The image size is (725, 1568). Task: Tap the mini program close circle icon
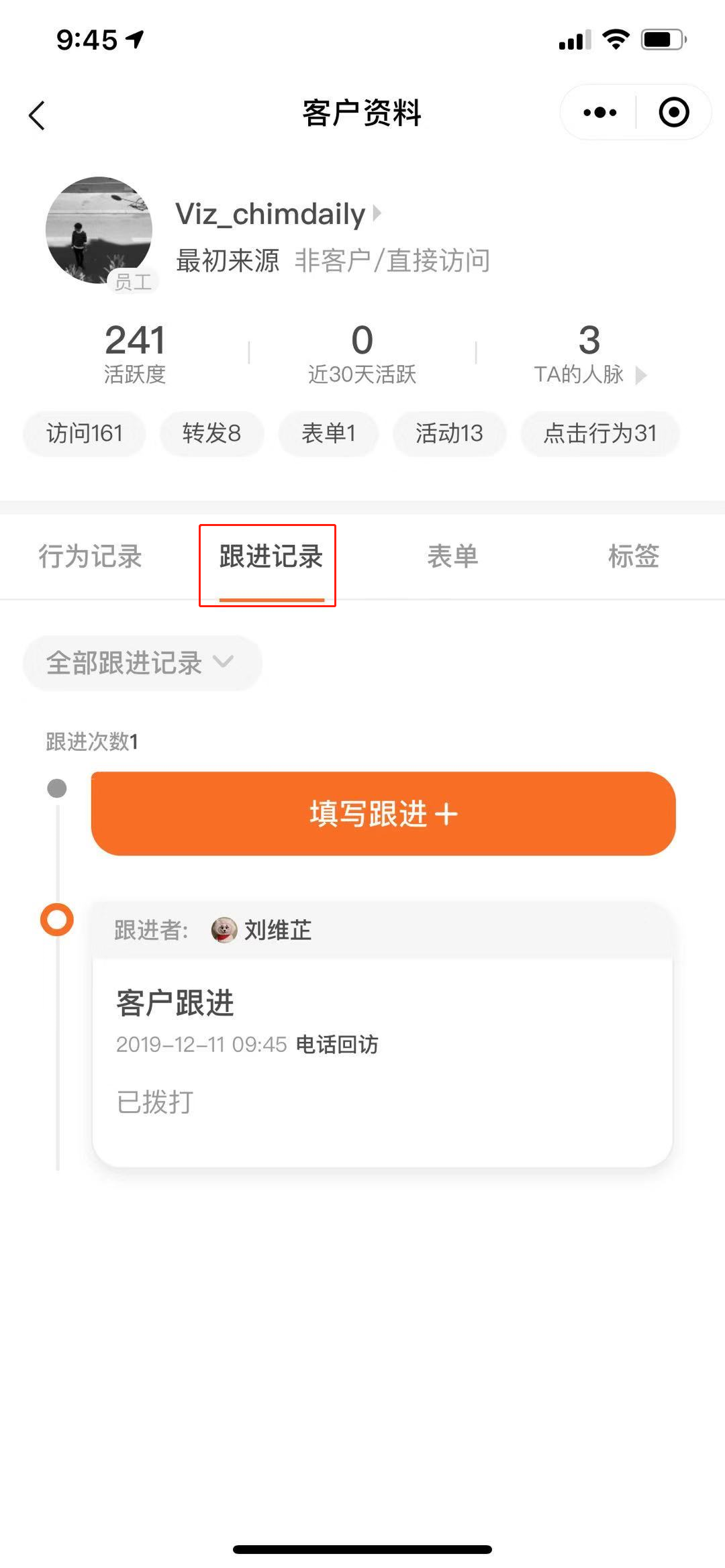point(674,112)
